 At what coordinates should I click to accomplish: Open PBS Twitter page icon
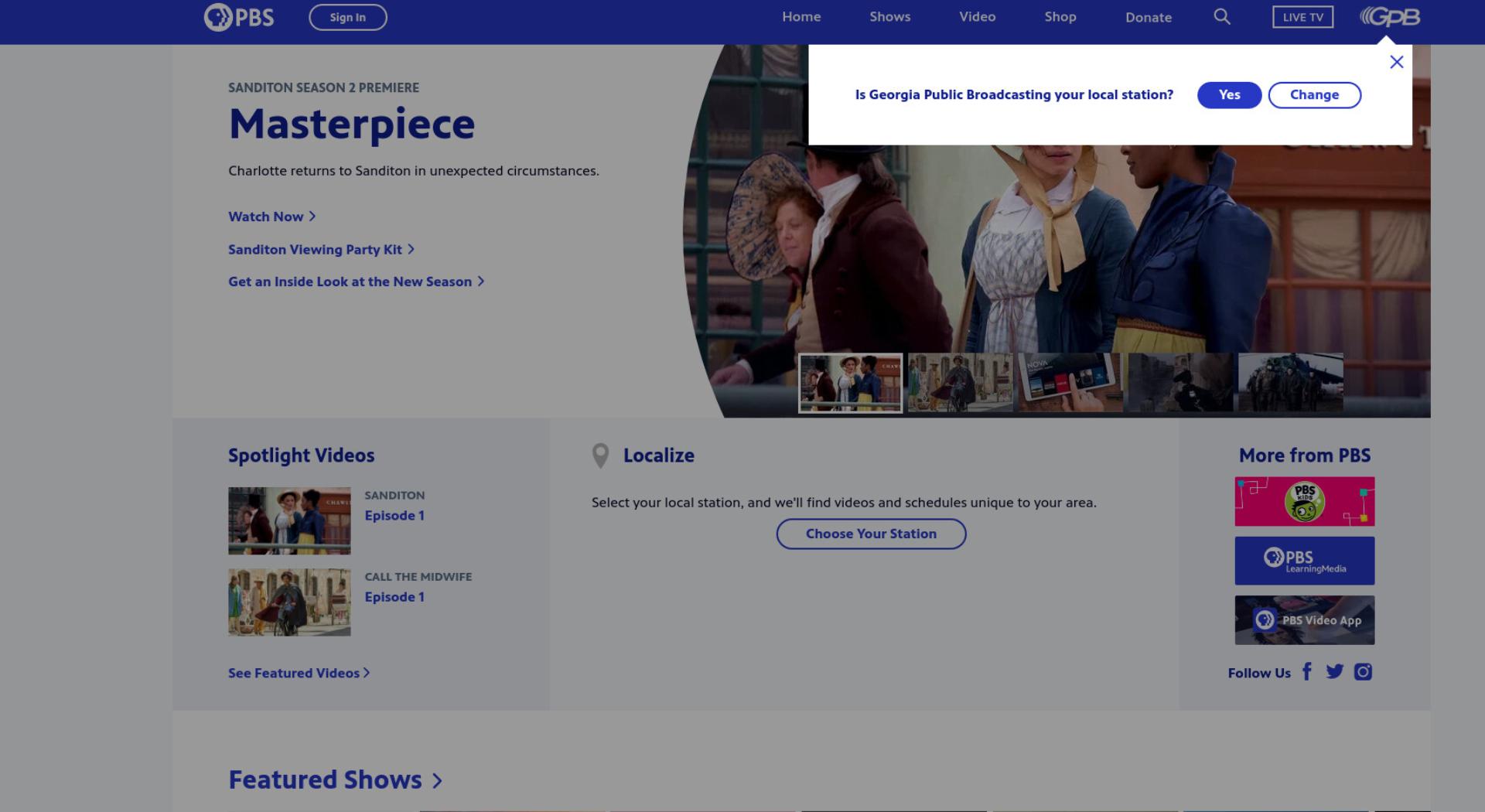click(1335, 671)
